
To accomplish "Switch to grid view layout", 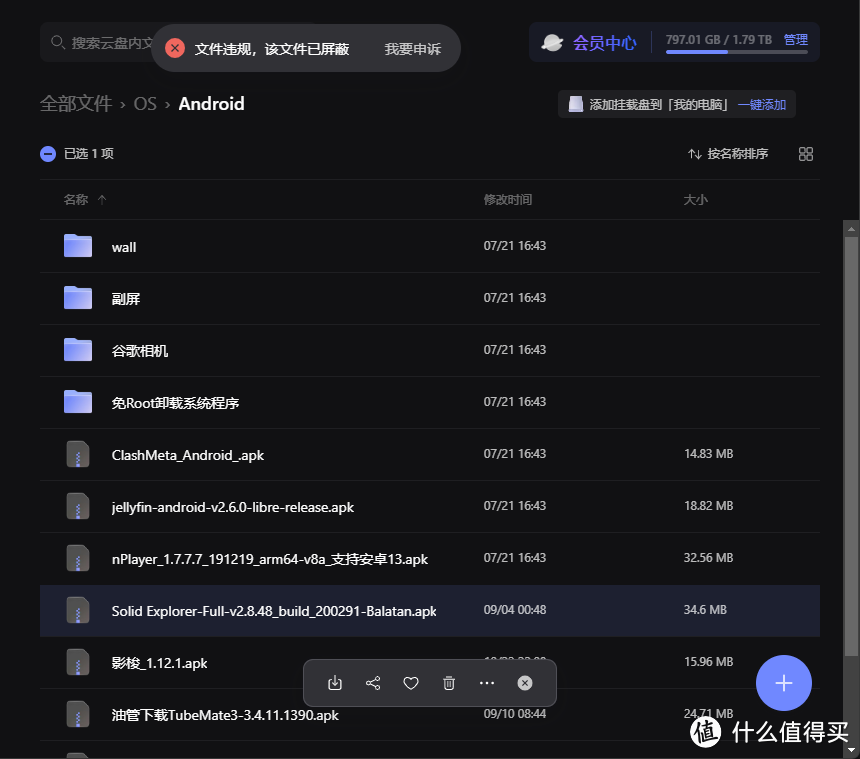I will tap(806, 154).
